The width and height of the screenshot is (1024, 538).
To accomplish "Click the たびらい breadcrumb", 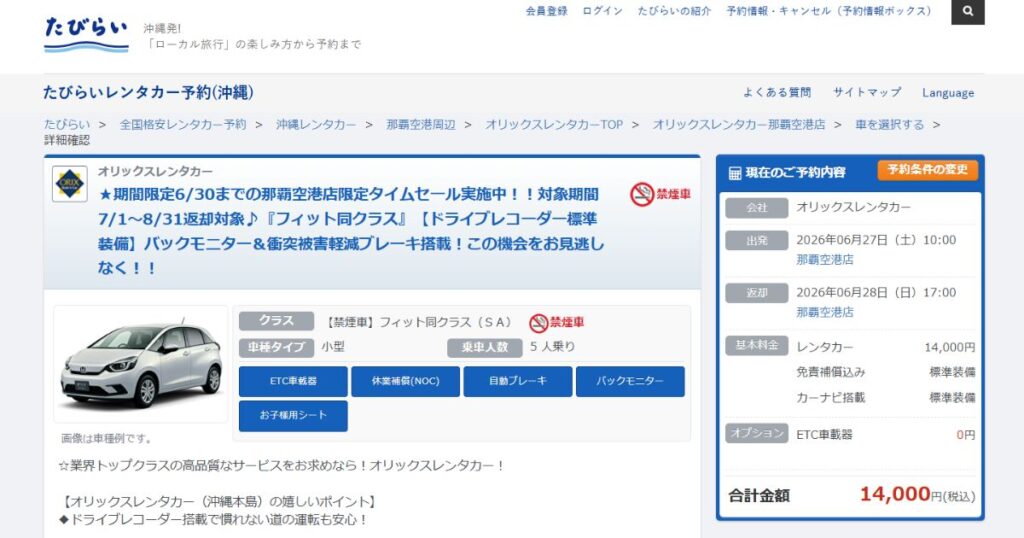I will [x=67, y=124].
